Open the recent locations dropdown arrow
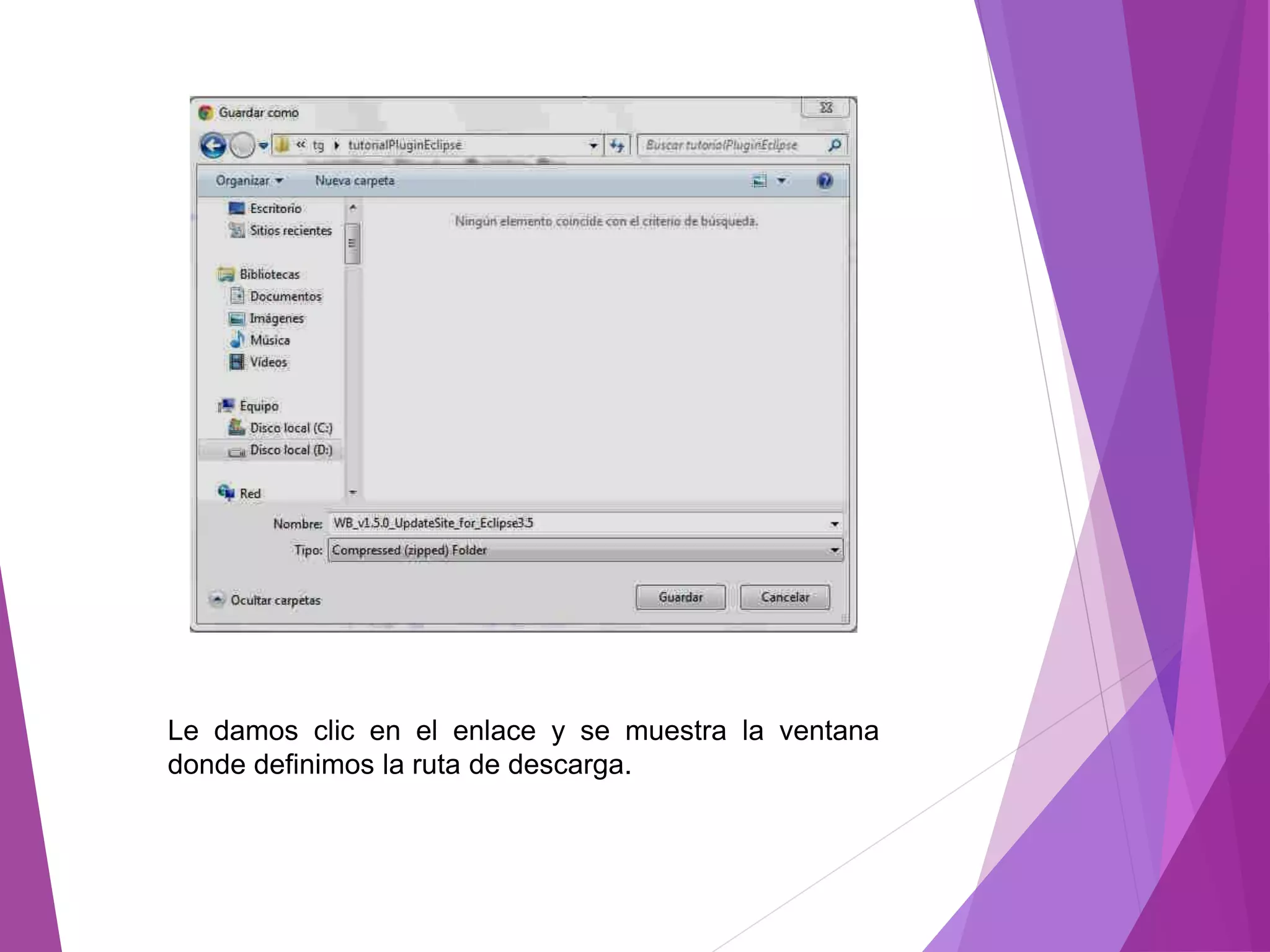Image resolution: width=1270 pixels, height=952 pixels. pos(264,146)
